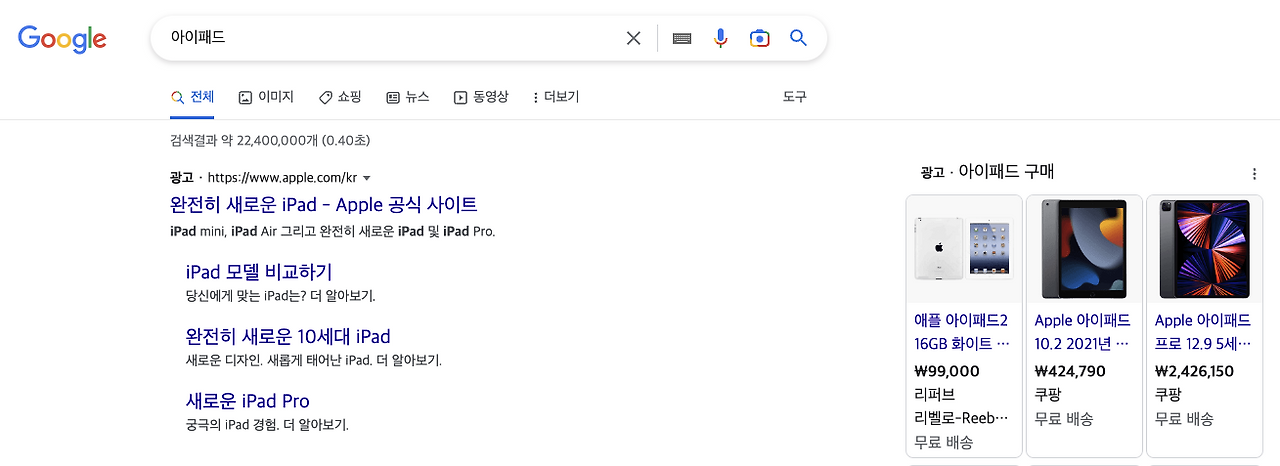Open the 도구 search tools
Screen dimensions: 1280x466
pyautogui.click(x=794, y=97)
